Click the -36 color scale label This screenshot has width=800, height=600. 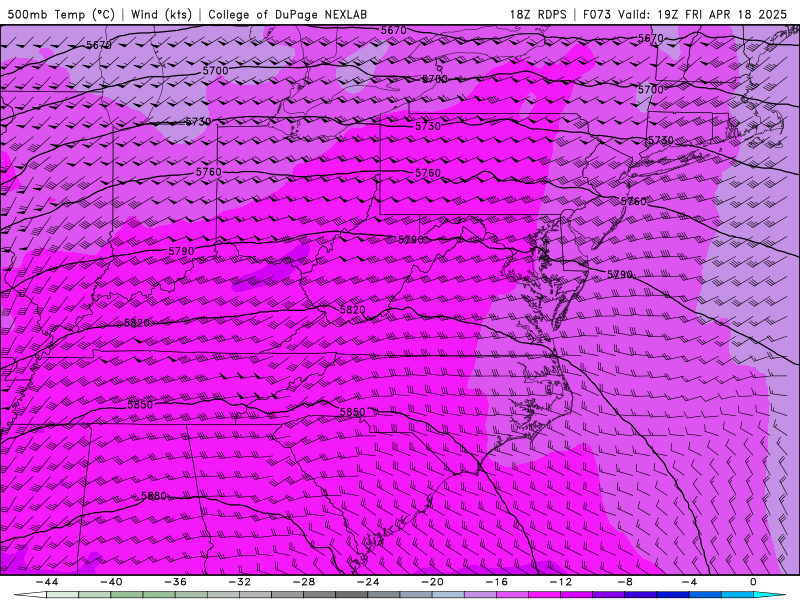[x=175, y=582]
